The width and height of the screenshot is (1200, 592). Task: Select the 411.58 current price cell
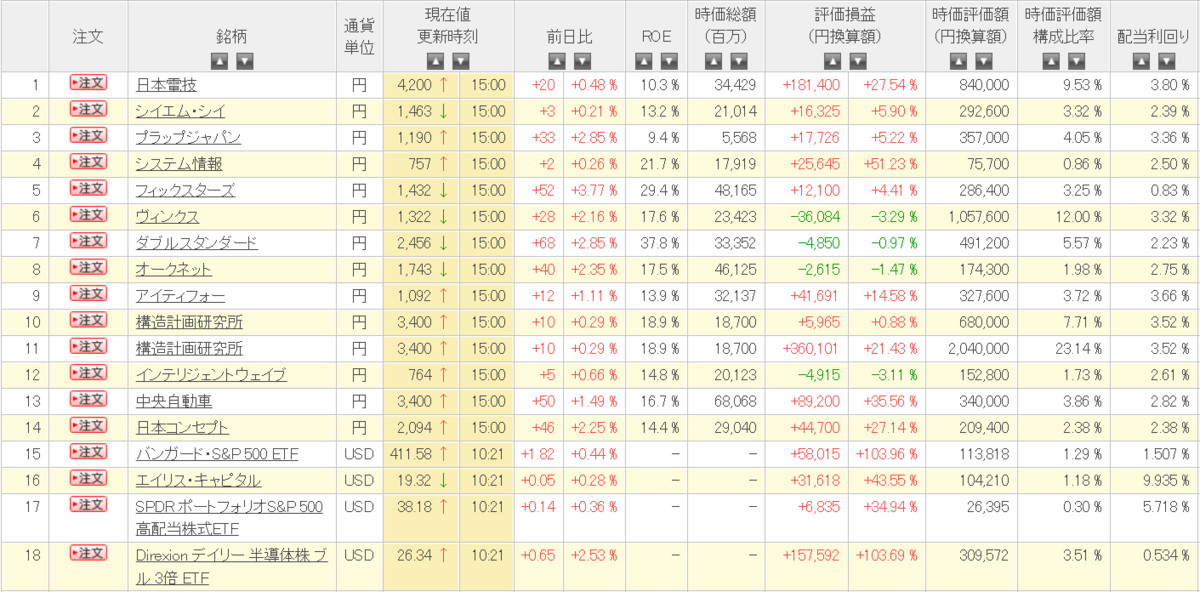click(421, 454)
